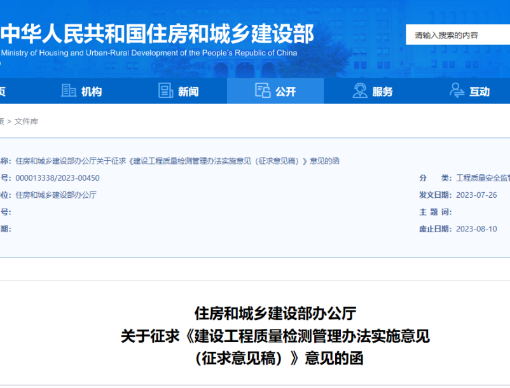510x388 pixels.
Task: Click heading line （征求意见稿）》意见的函
Action: [279, 358]
